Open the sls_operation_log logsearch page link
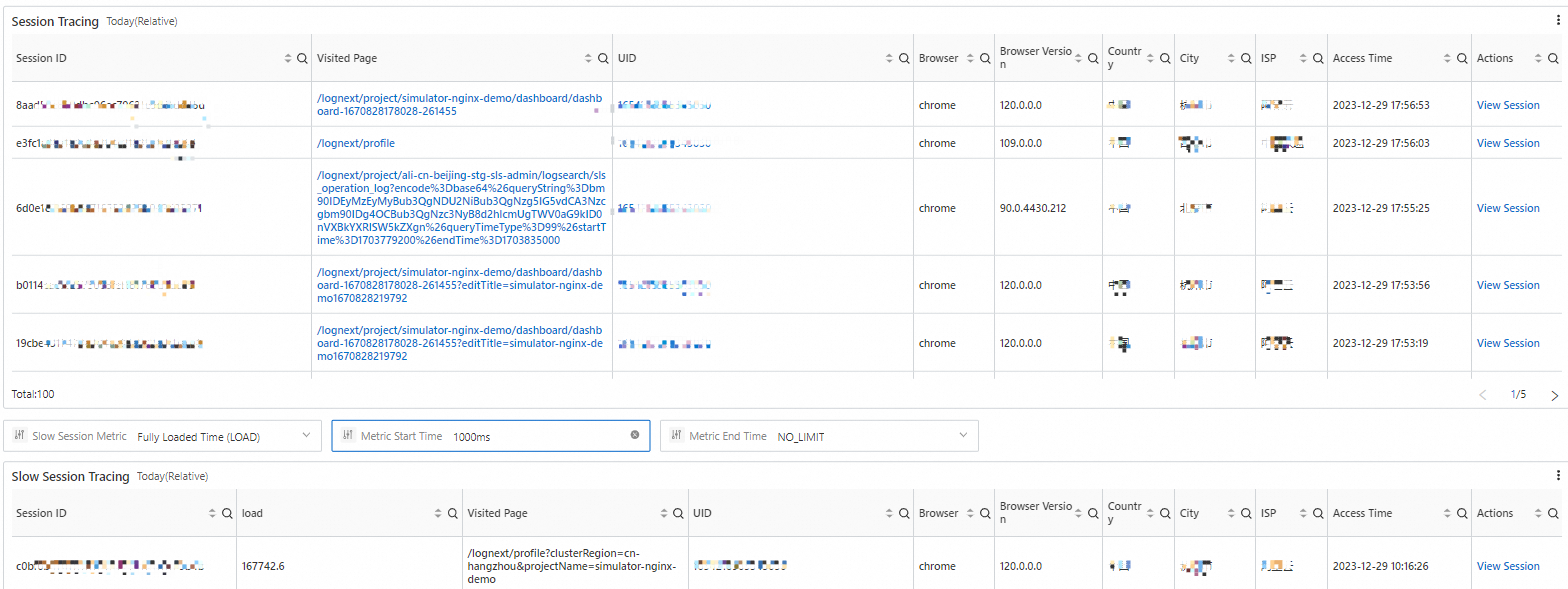Screen dimensions: 1568x589 coord(461,208)
